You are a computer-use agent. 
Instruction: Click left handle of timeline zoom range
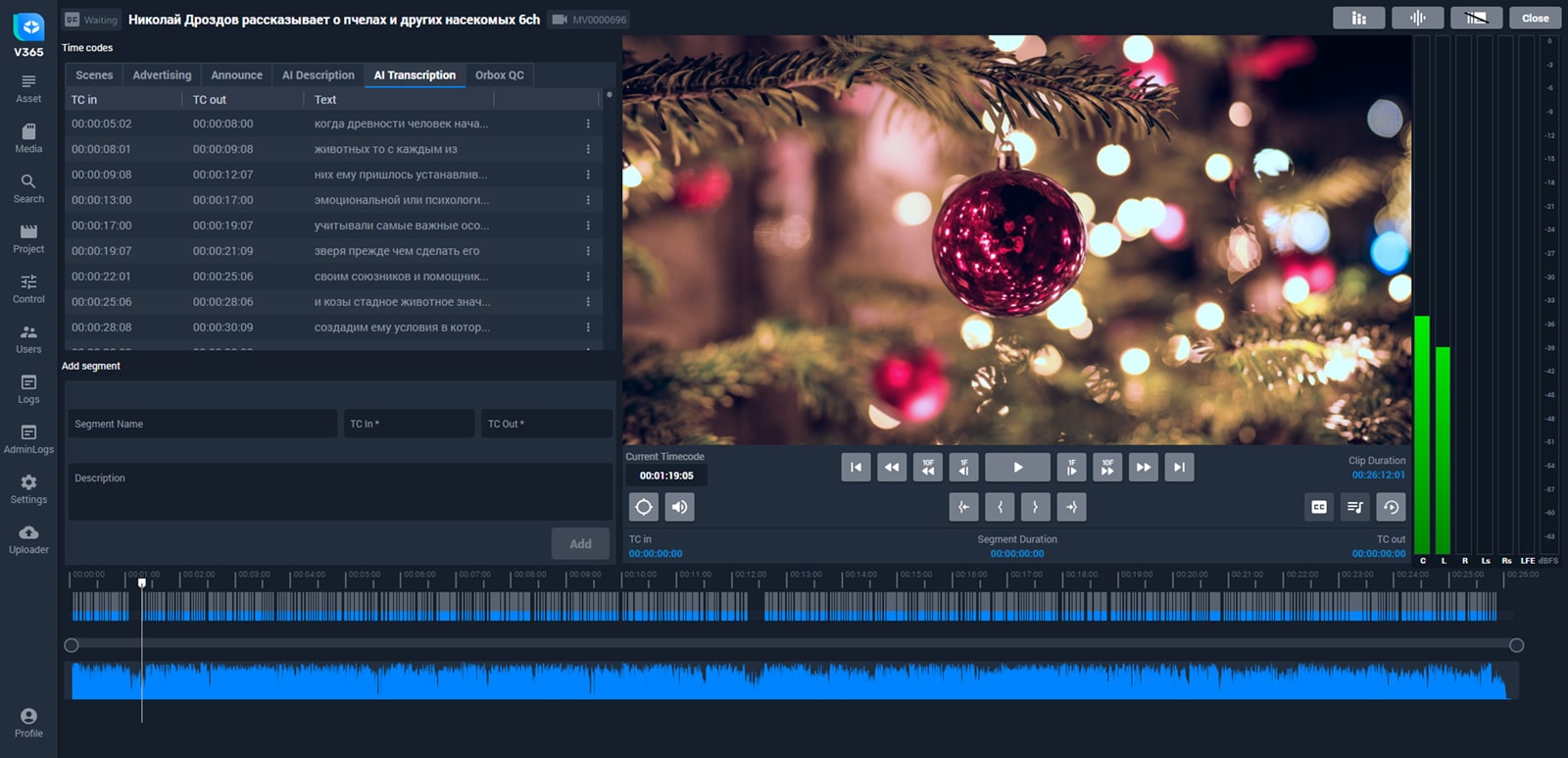tap(72, 645)
